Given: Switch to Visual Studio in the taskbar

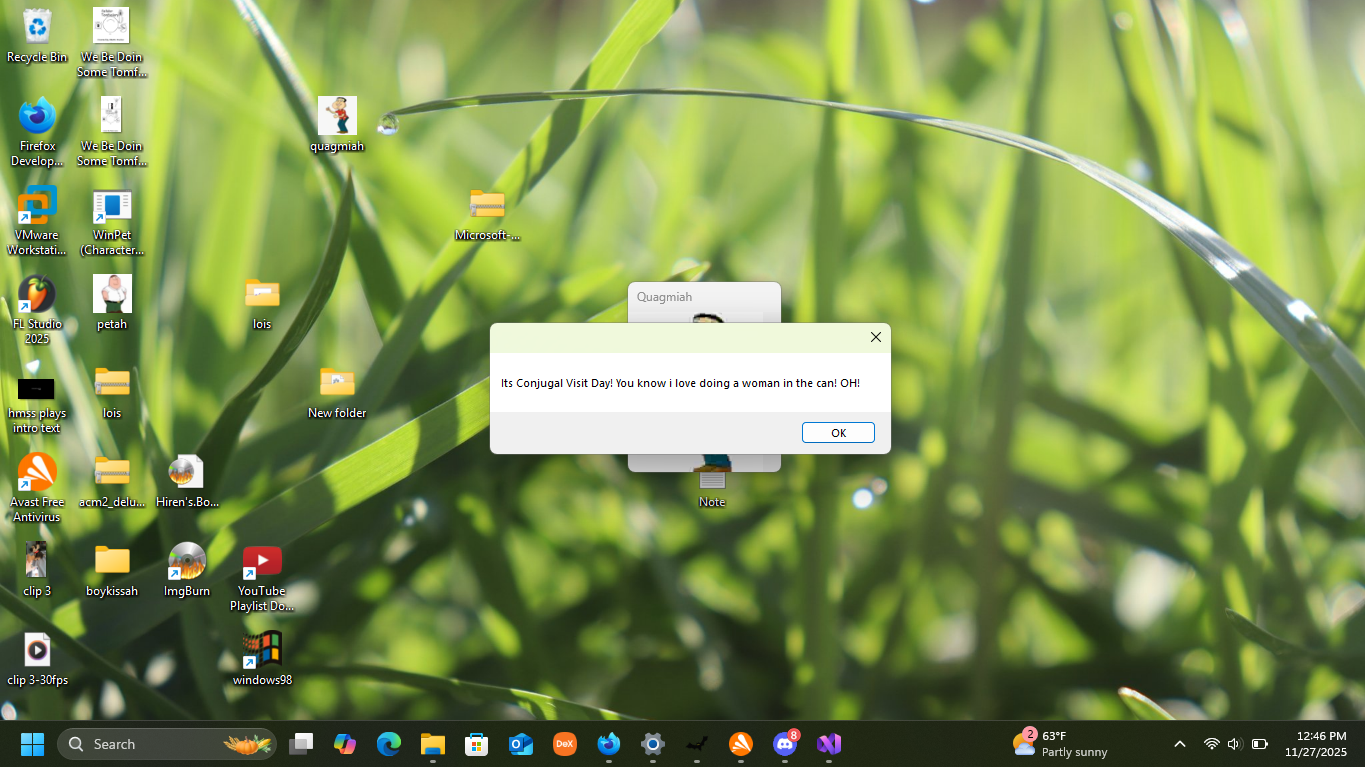Looking at the screenshot, I should [829, 744].
